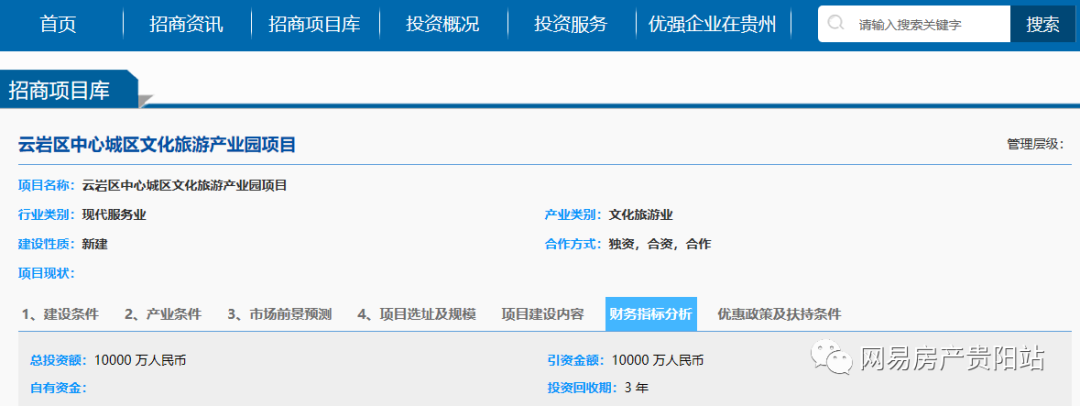Image resolution: width=1080 pixels, height=406 pixels.
Task: Click the 管理层级 label
Action: (x=1035, y=144)
